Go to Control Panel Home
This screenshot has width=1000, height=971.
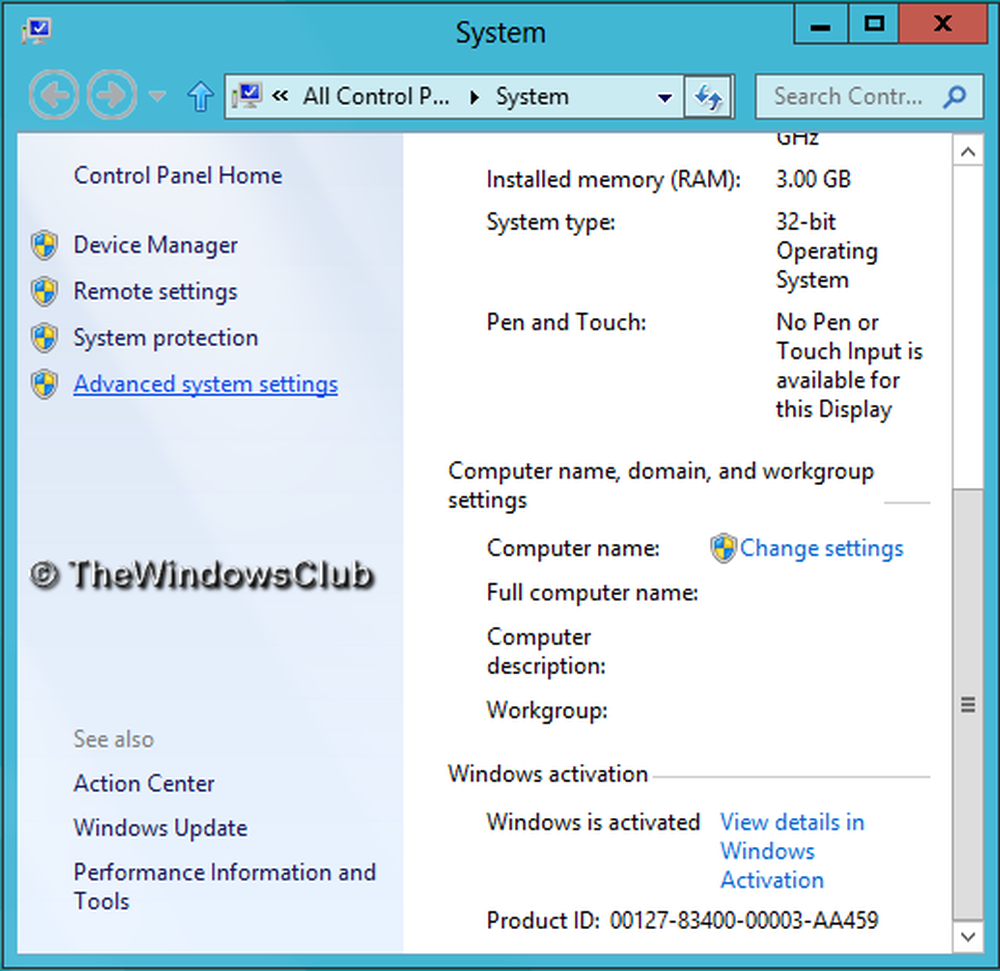(x=177, y=175)
